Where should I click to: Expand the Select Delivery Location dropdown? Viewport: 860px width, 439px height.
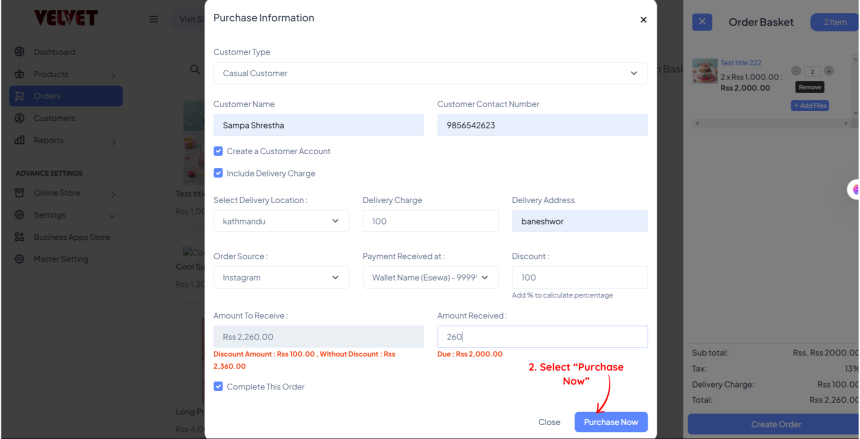(x=281, y=221)
